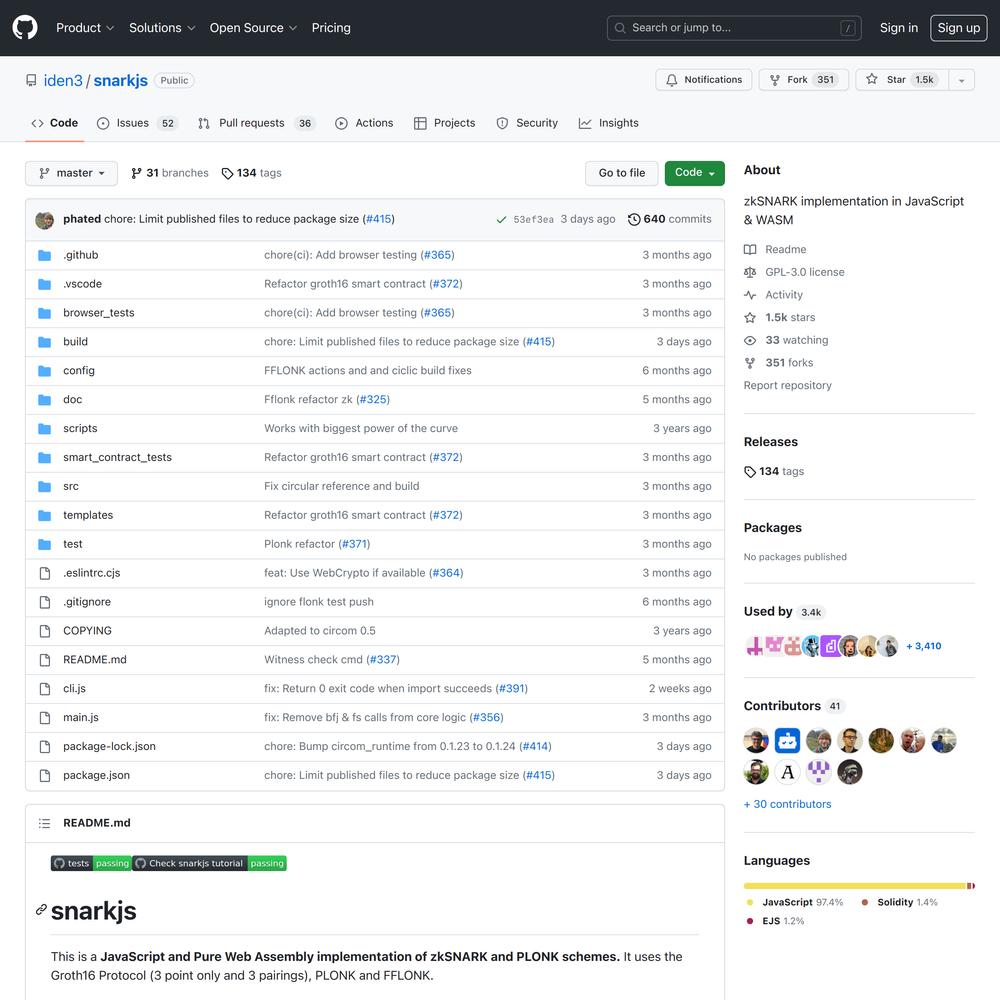Screen dimensions: 1000x1000
Task: Open the main.js file
Action: pos(81,717)
